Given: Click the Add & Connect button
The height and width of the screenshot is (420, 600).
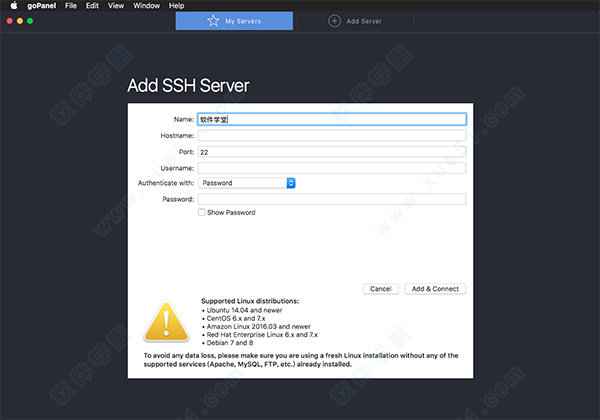Looking at the screenshot, I should click(x=435, y=289).
